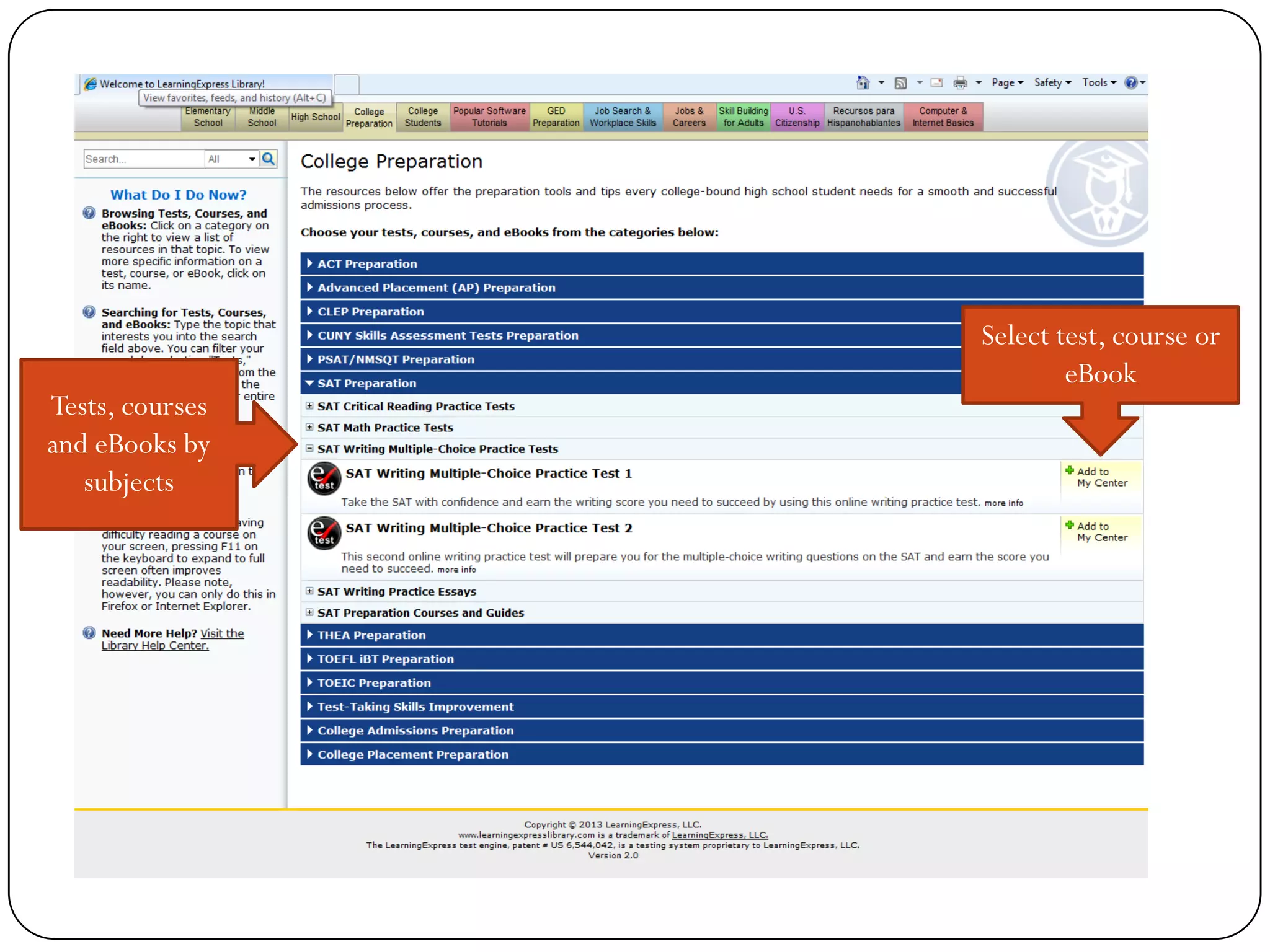The height and width of the screenshot is (952, 1270).
Task: Click the Search text field
Action: (144, 159)
